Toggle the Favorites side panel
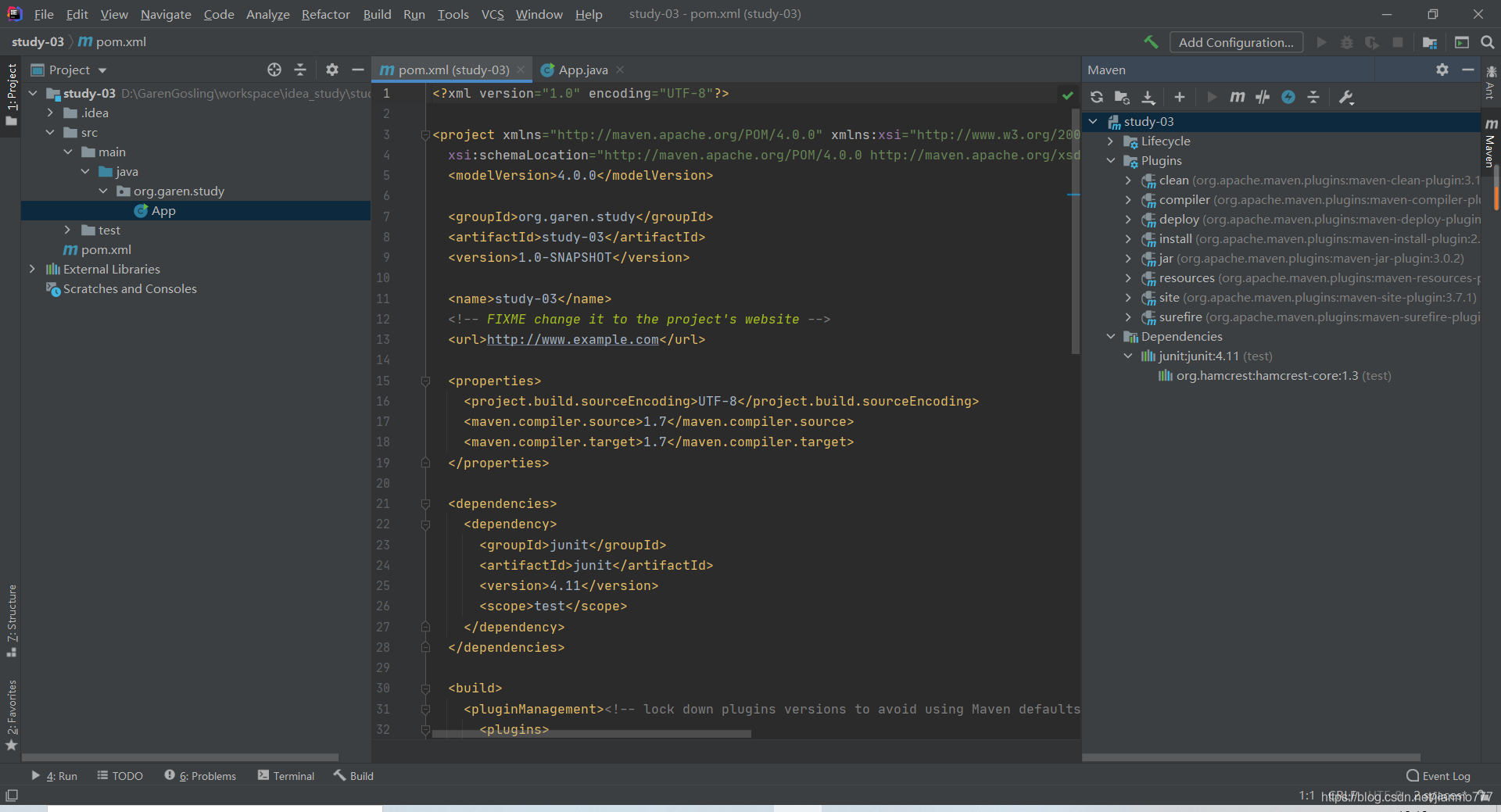Screen dimensions: 1501x812 [x=11, y=714]
